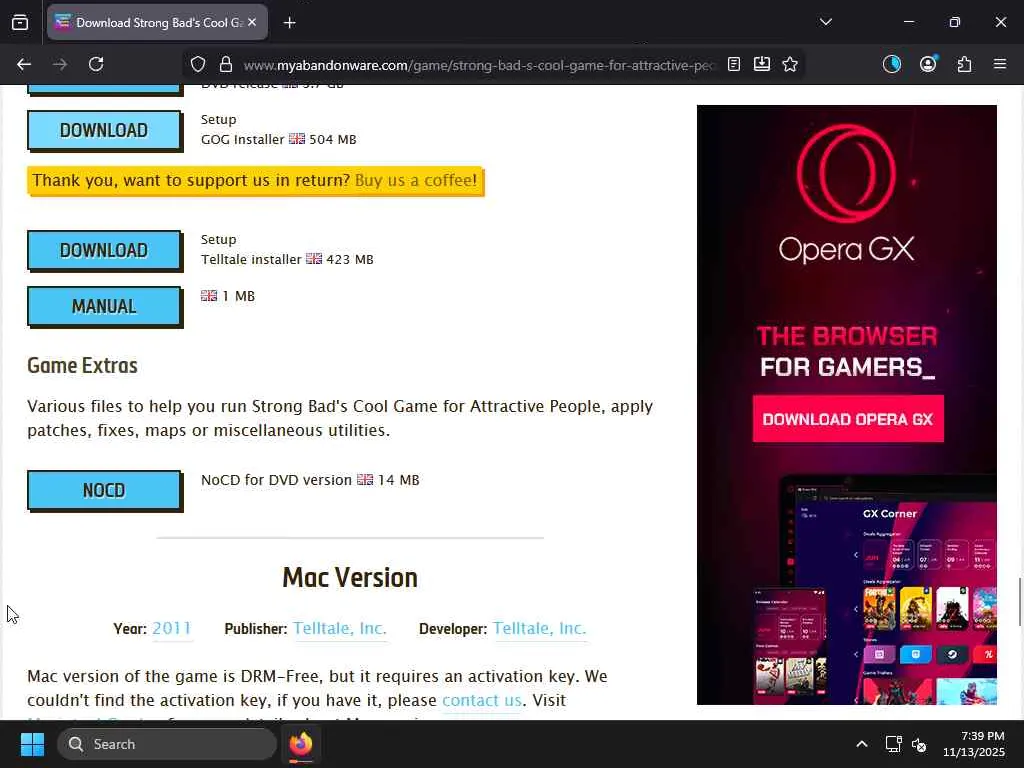Toggle reader view icon in address bar
The height and width of the screenshot is (768, 1024).
click(x=734, y=64)
